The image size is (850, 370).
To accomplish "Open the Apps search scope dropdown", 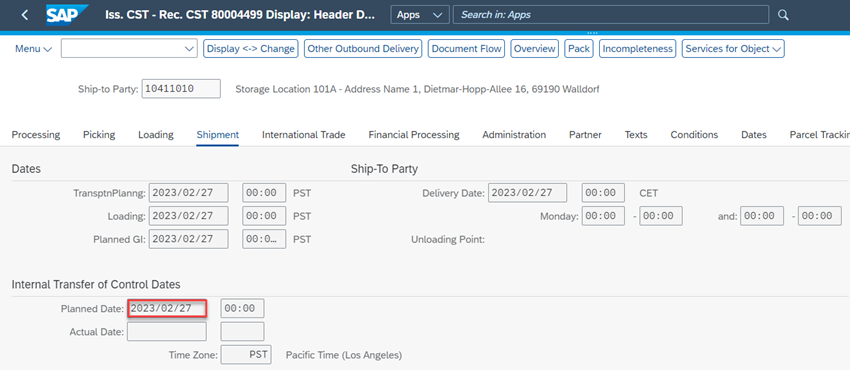I will point(420,15).
